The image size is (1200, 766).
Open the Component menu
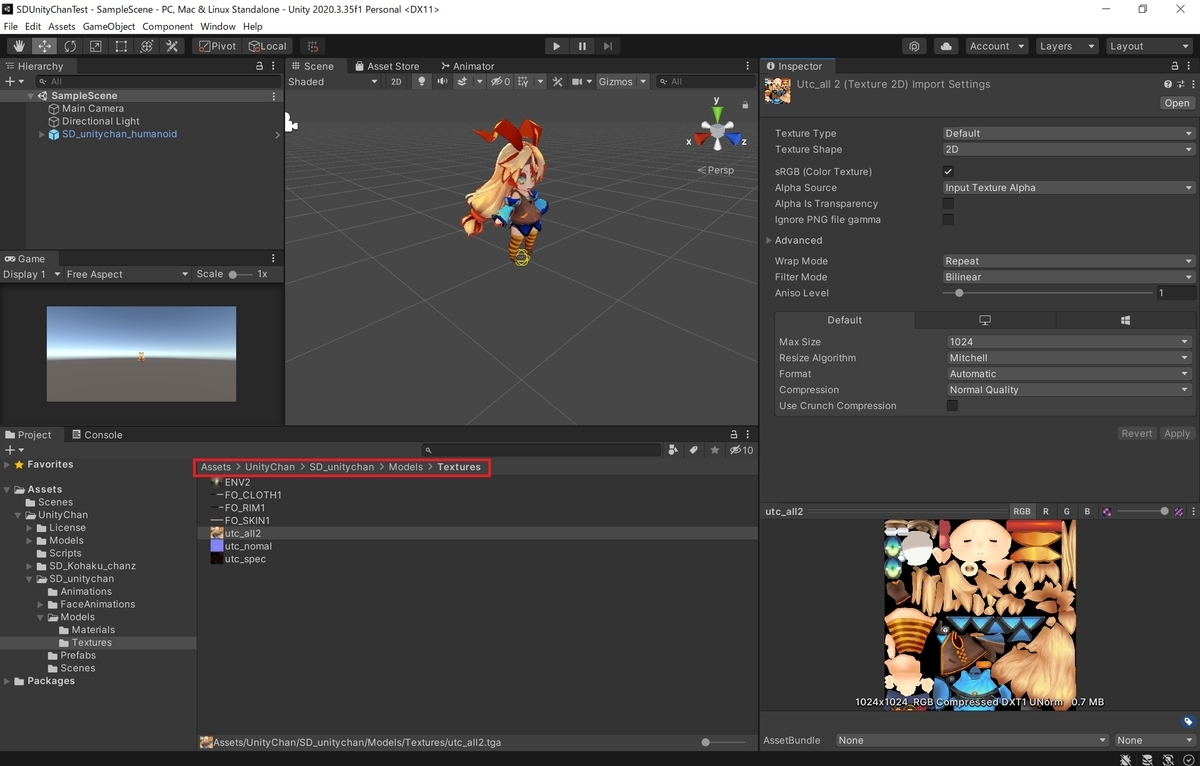point(168,26)
